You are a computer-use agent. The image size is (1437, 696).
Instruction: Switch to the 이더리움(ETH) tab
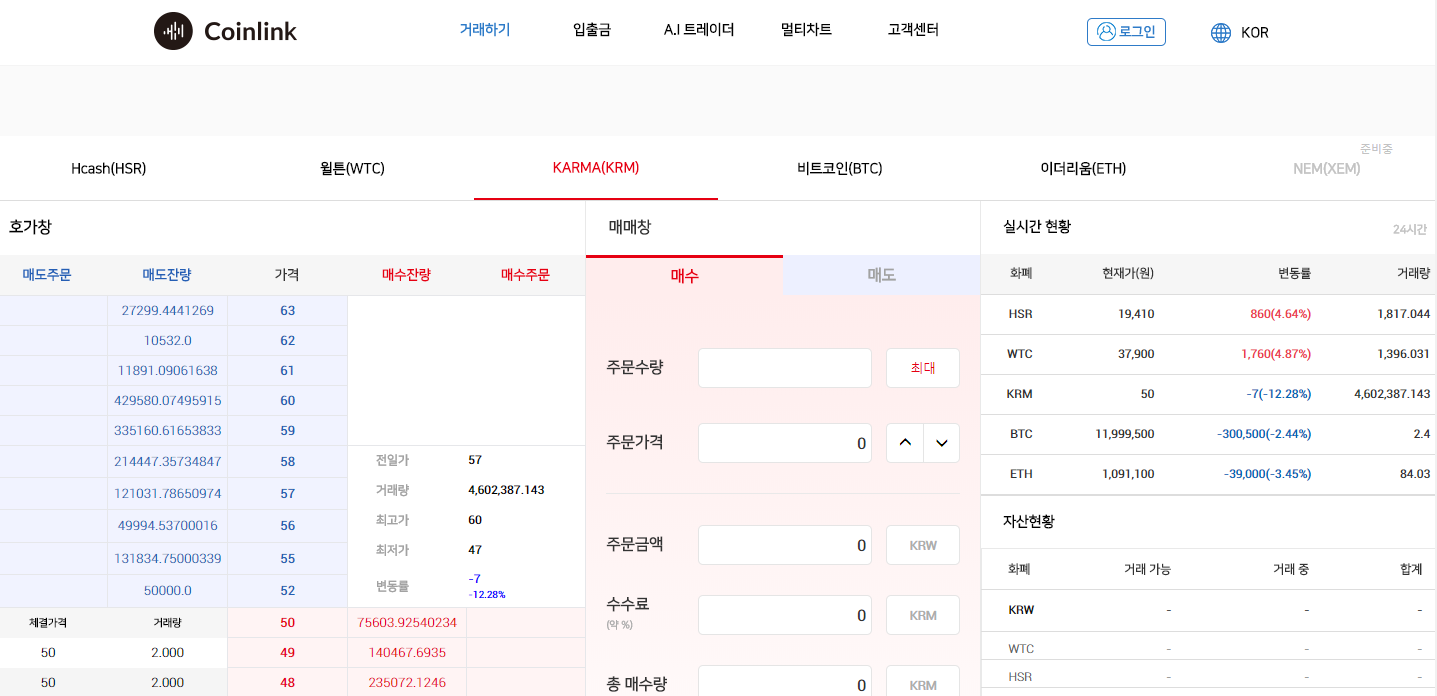click(x=1083, y=168)
